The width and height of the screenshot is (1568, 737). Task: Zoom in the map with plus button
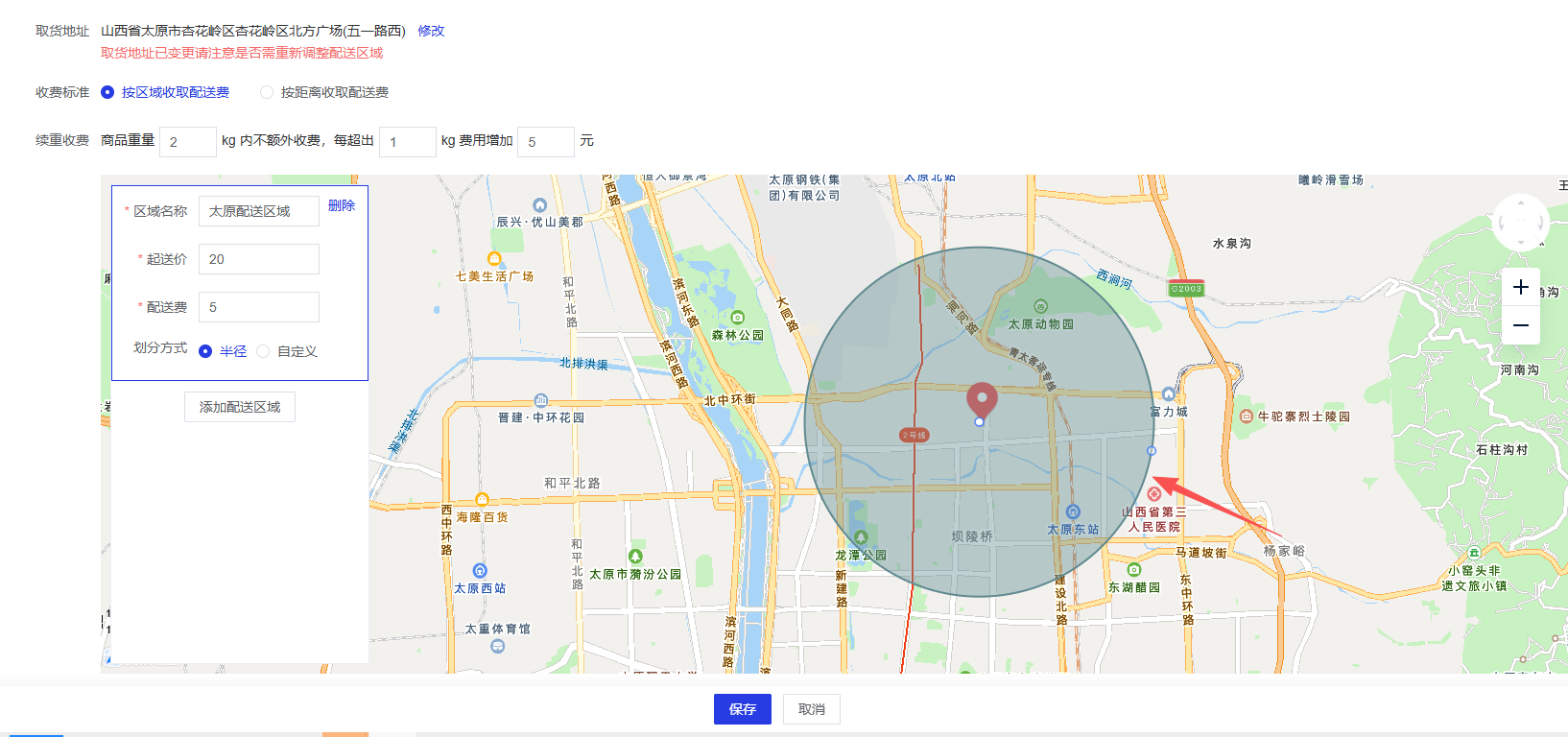(x=1520, y=288)
